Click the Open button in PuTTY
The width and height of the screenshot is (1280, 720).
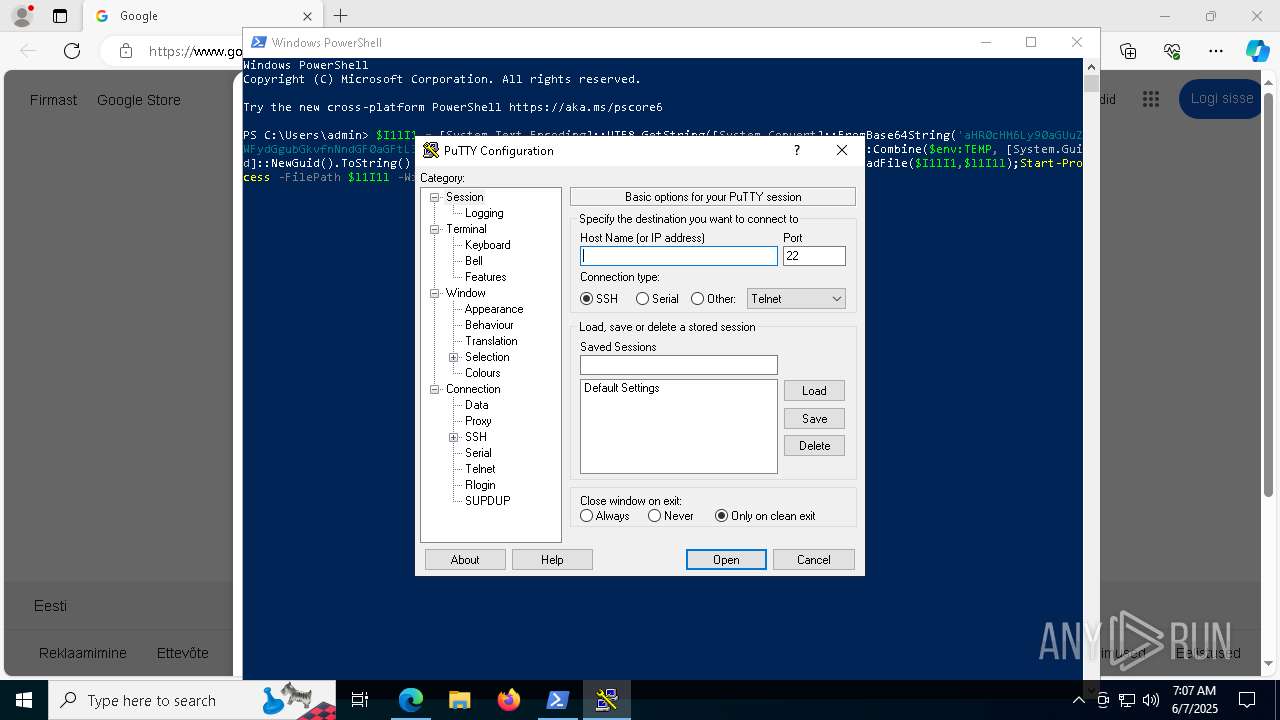[x=726, y=560]
